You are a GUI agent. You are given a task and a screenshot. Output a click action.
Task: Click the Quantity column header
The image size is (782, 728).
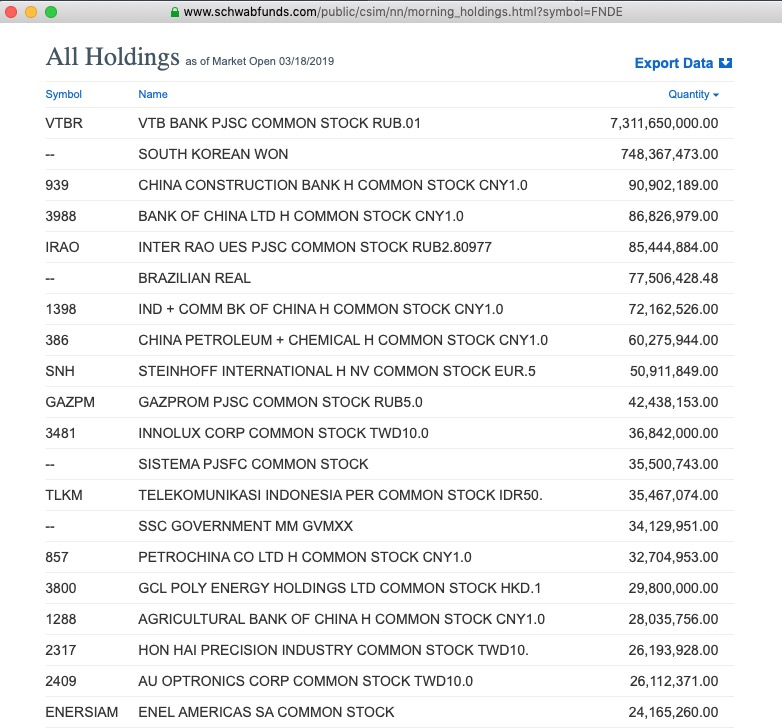(x=688, y=94)
